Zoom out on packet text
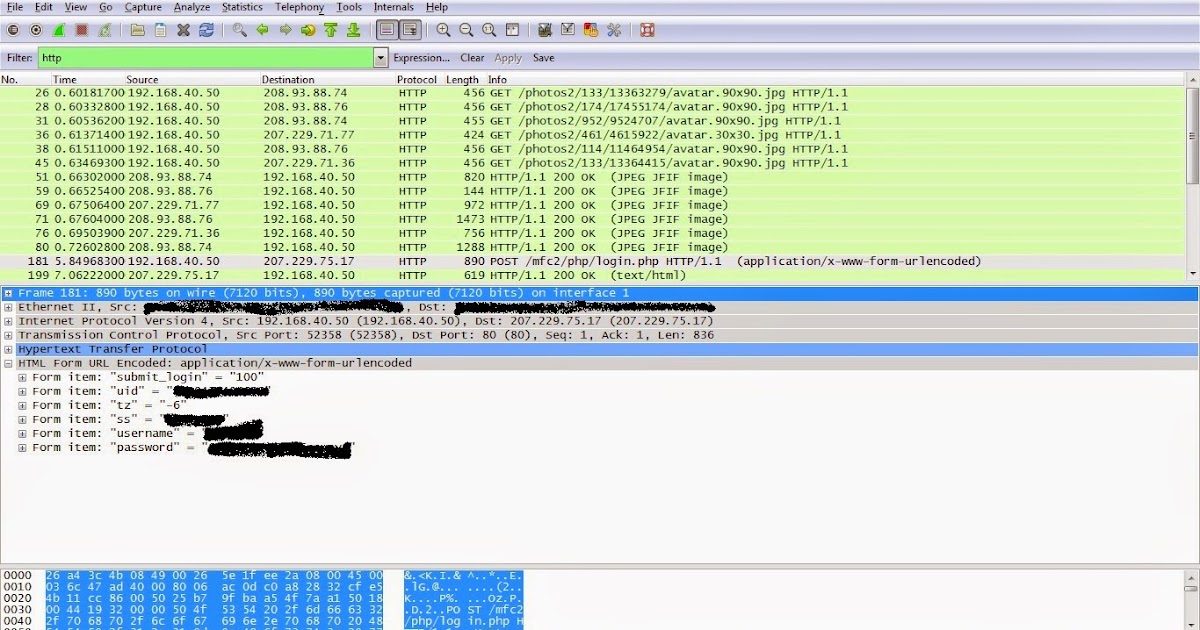Image resolution: width=1200 pixels, height=630 pixels. 466,30
